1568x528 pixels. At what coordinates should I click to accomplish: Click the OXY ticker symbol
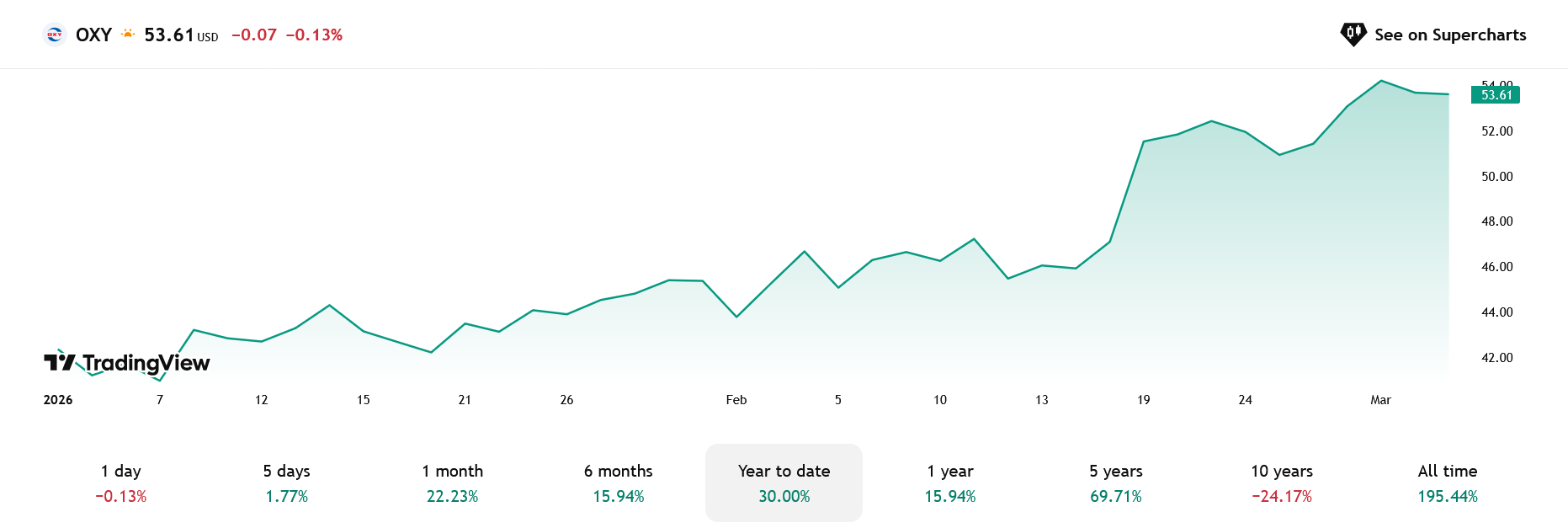click(93, 35)
